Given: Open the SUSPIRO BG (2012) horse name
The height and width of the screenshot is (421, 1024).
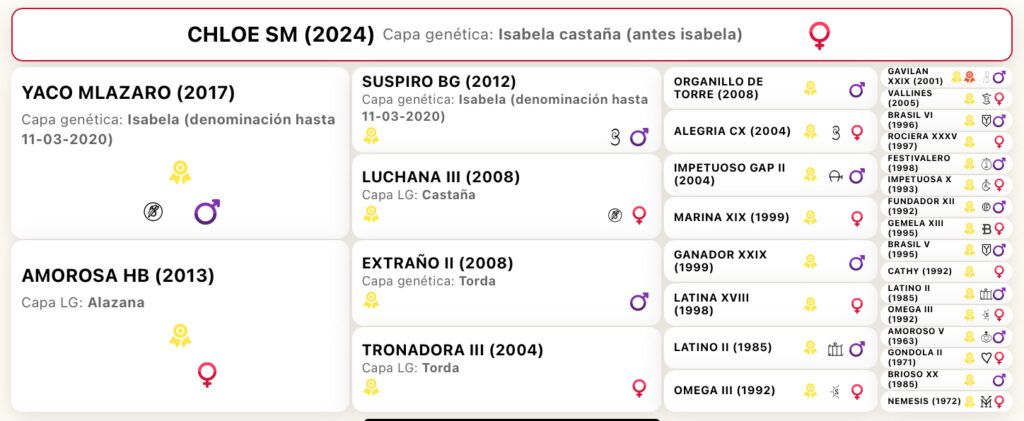Looking at the screenshot, I should (439, 82).
